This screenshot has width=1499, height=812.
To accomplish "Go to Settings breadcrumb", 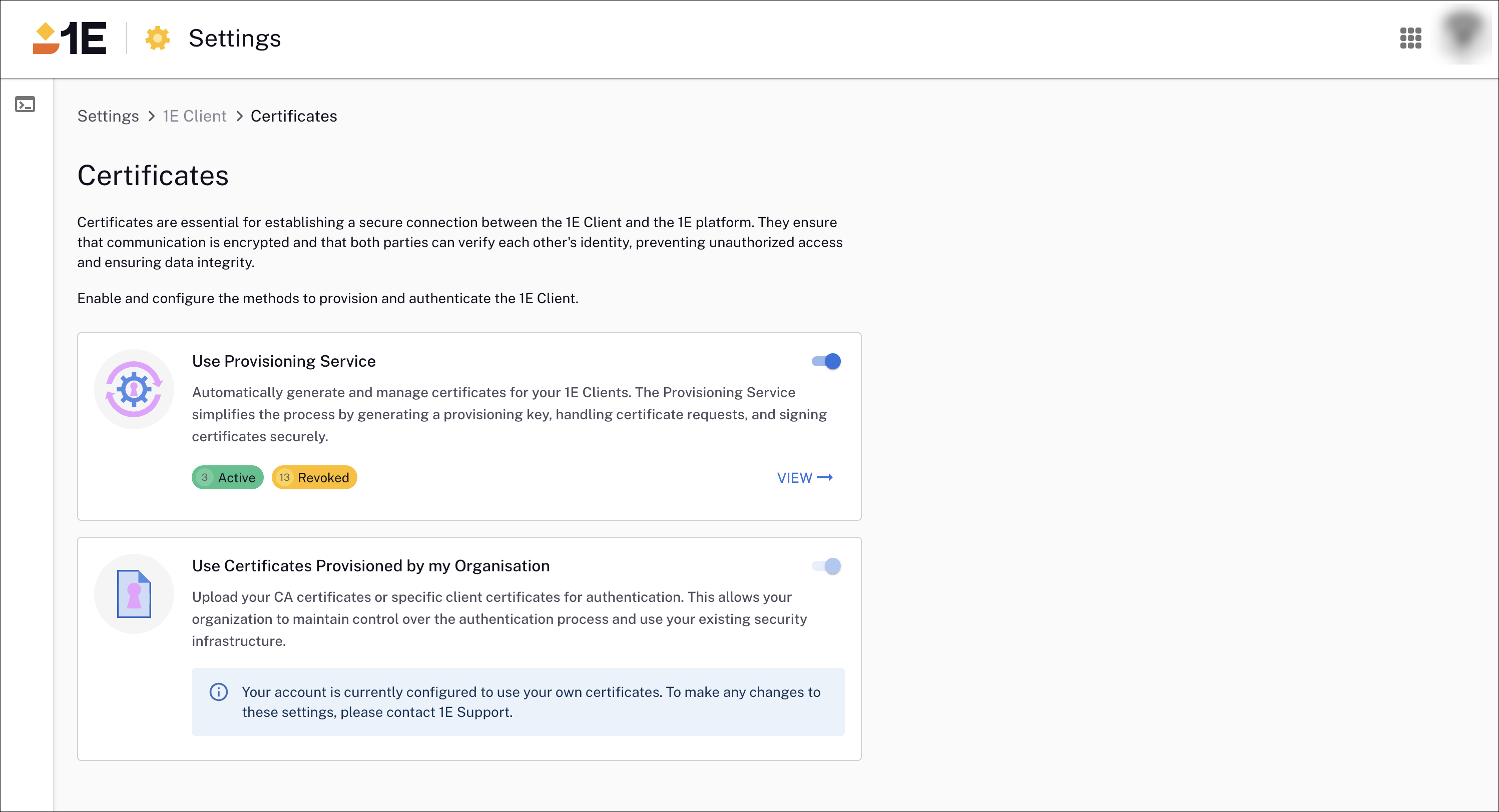I will 108,117.
